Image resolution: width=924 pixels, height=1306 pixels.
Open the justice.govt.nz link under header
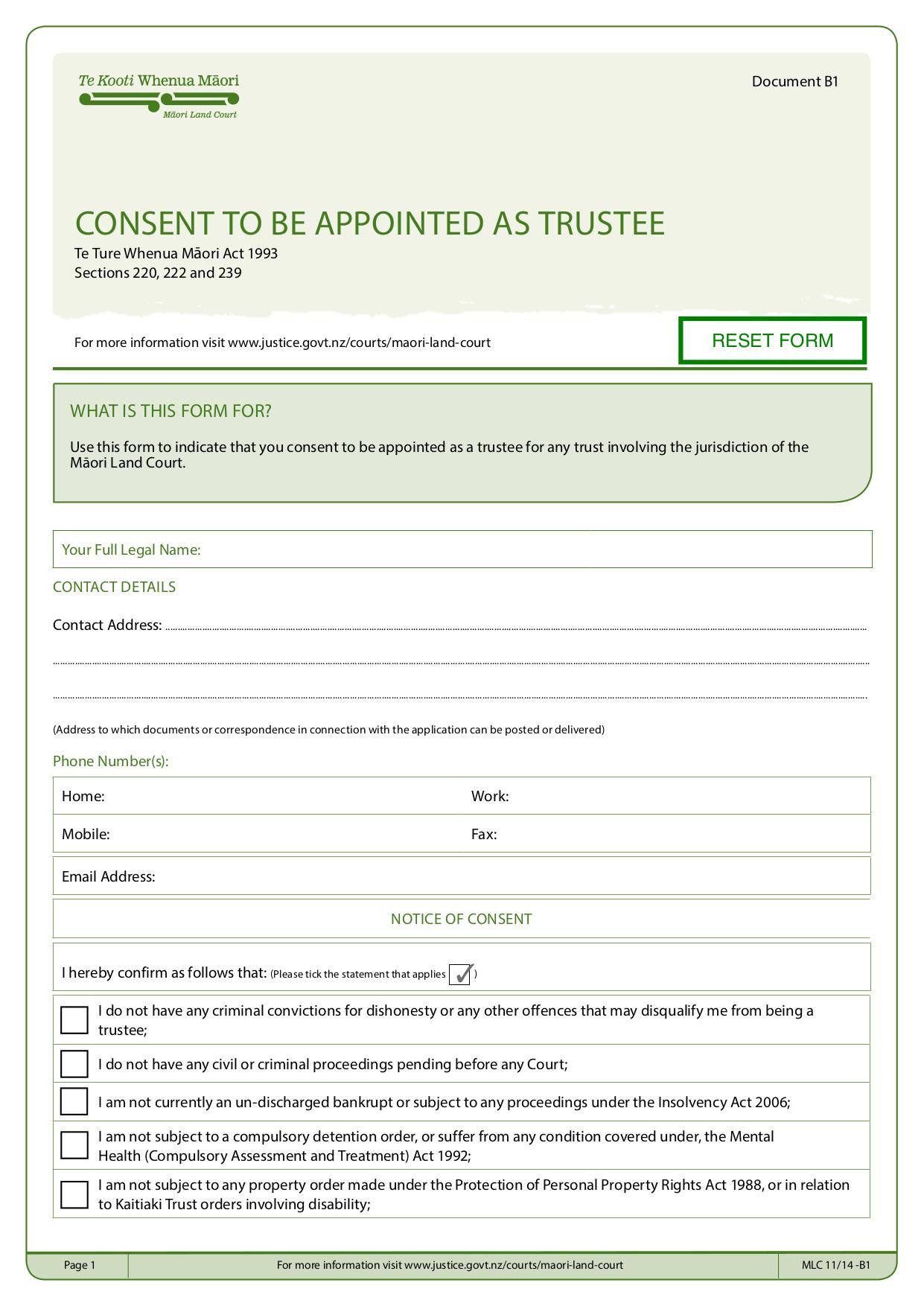pos(359,343)
